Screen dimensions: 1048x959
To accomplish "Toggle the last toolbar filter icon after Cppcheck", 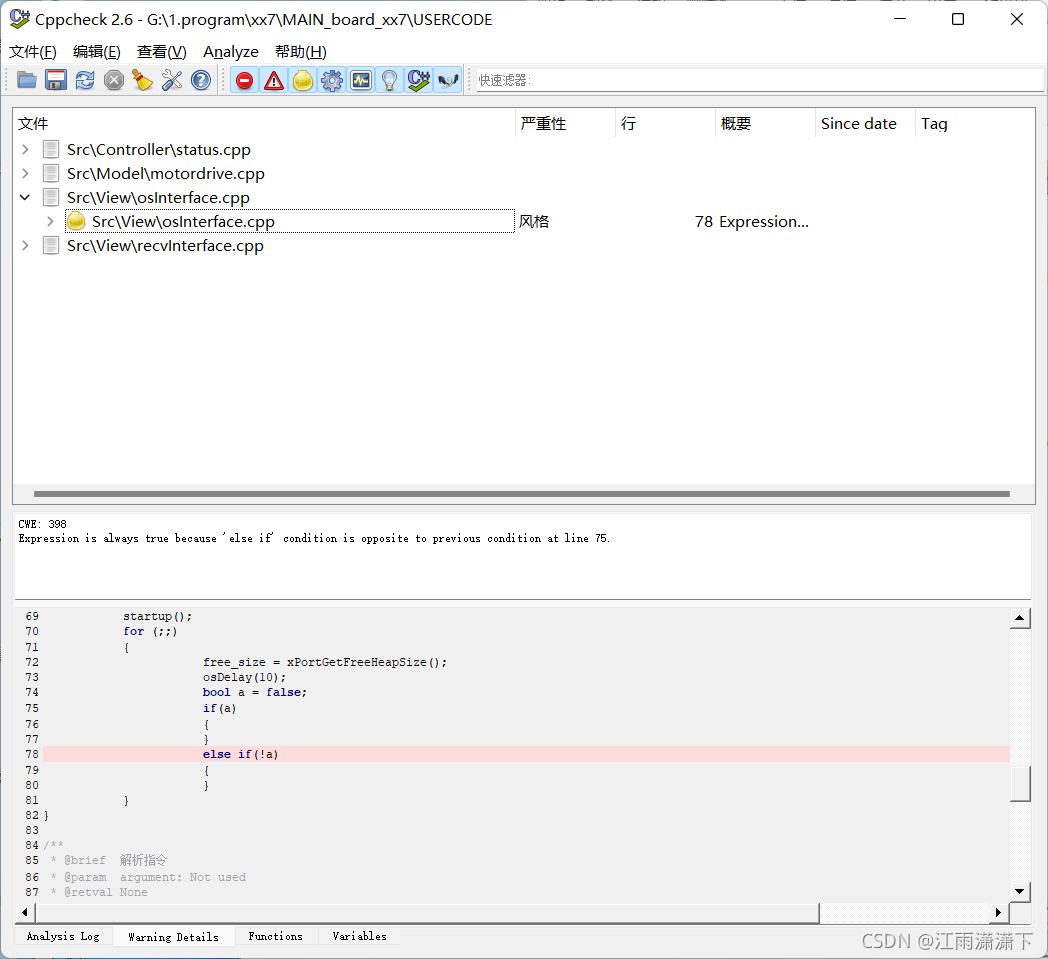I will (448, 81).
